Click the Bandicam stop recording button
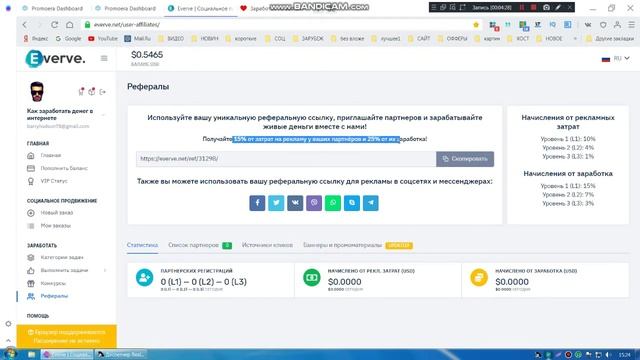The width and height of the screenshot is (640, 360). [533, 7]
